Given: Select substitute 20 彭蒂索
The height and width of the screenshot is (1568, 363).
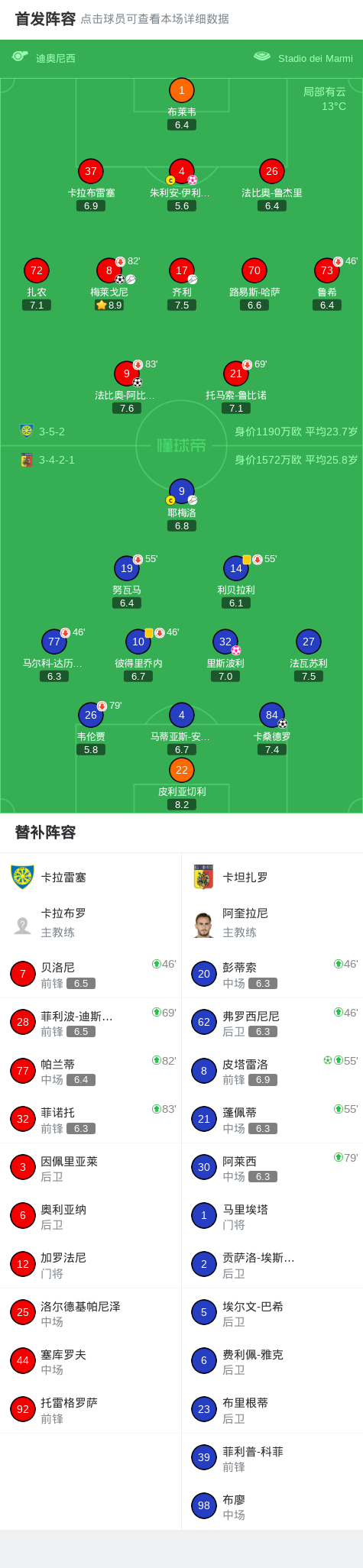Looking at the screenshot, I should [x=272, y=974].
